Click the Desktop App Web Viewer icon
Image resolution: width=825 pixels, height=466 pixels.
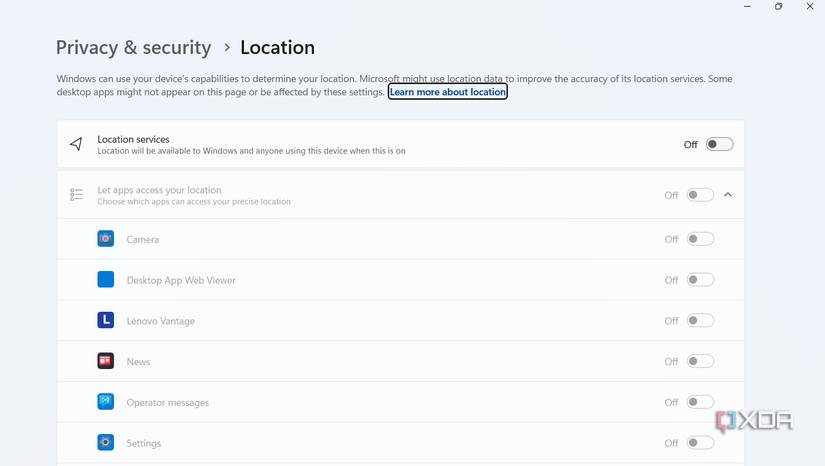point(105,280)
